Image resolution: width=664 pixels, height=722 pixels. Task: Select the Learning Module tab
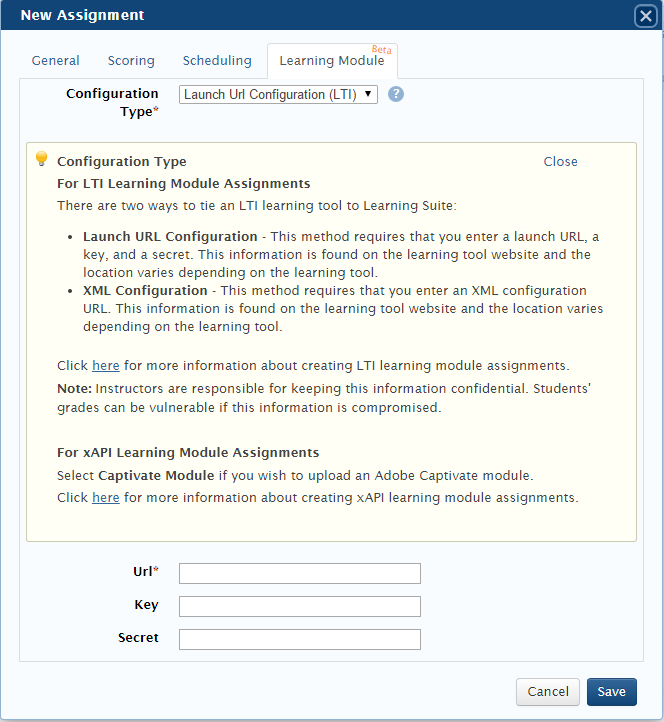(x=331, y=61)
